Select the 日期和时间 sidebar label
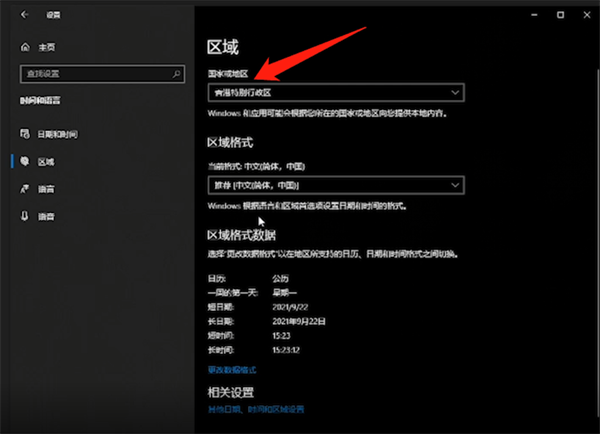This screenshot has width=600, height=434. click(58, 134)
